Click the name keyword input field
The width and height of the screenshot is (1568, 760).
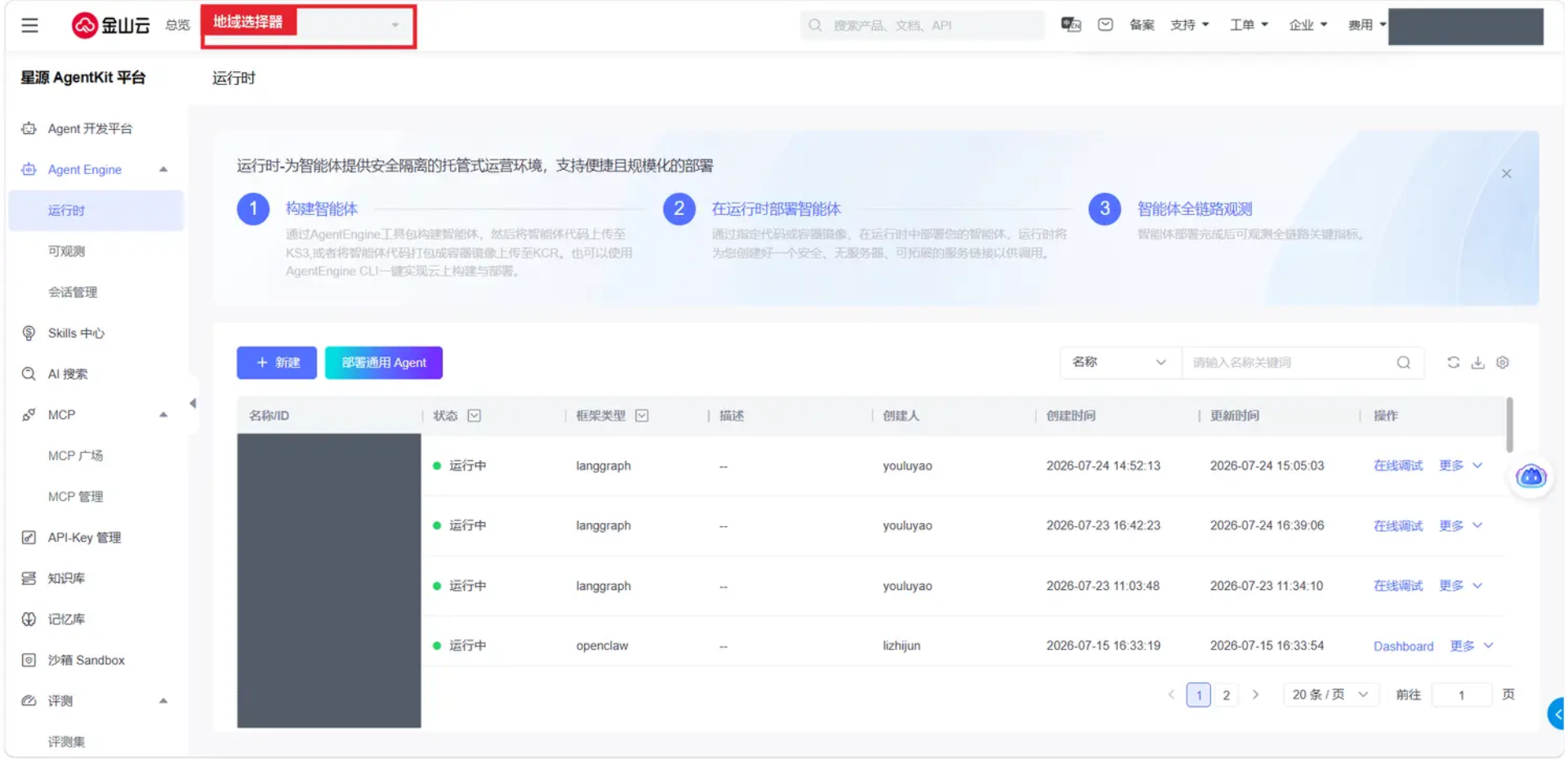pos(1290,362)
